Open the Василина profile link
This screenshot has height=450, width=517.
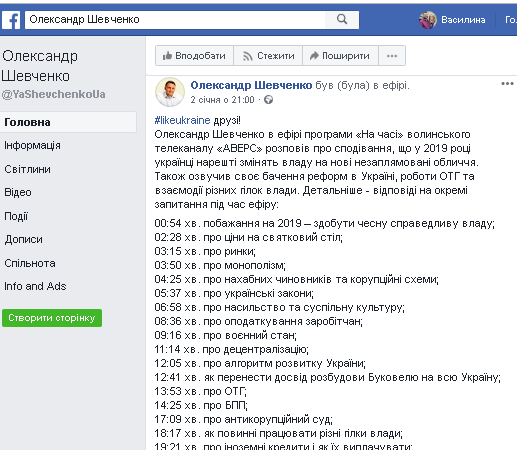(x=463, y=20)
